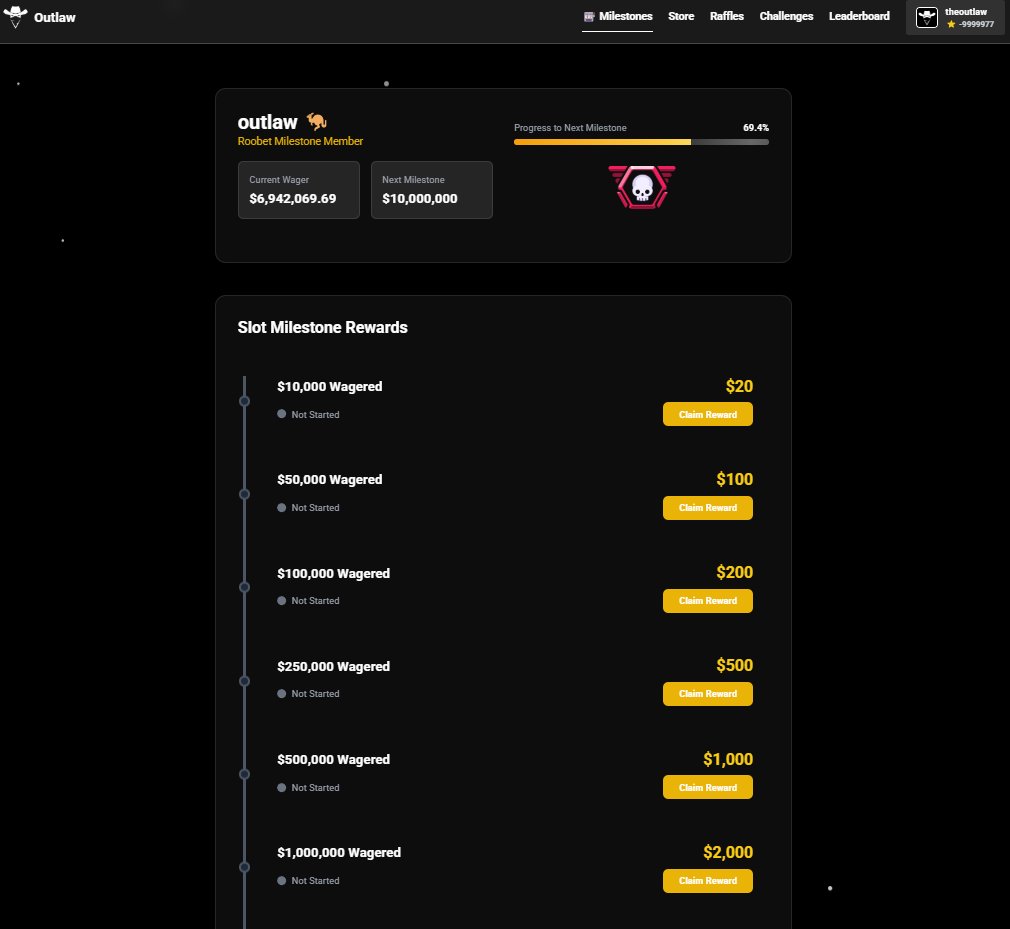Click the -9999977 points balance
This screenshot has width=1010, height=929.
[x=976, y=24]
